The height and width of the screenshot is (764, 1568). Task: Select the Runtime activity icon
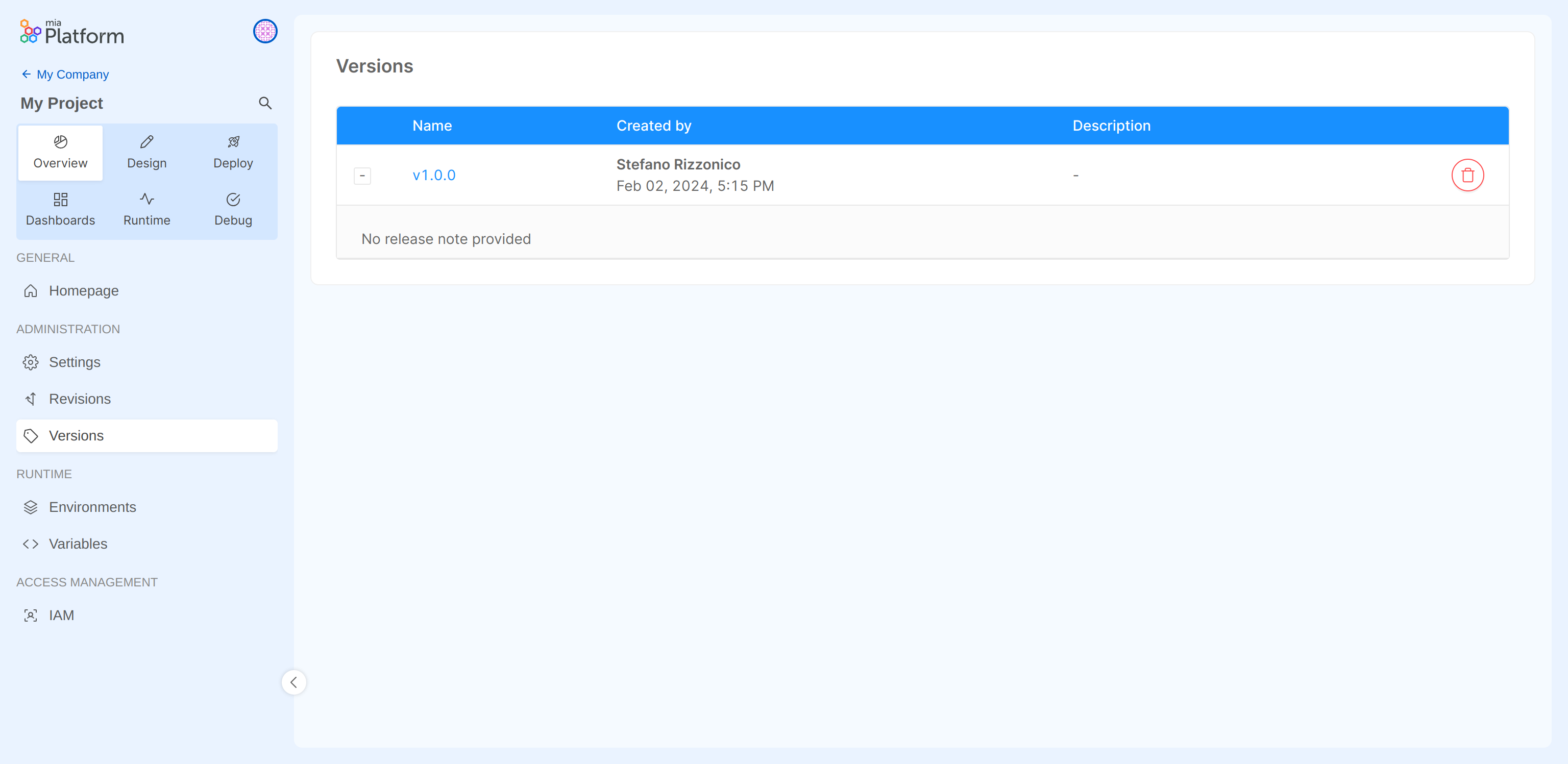(x=146, y=199)
